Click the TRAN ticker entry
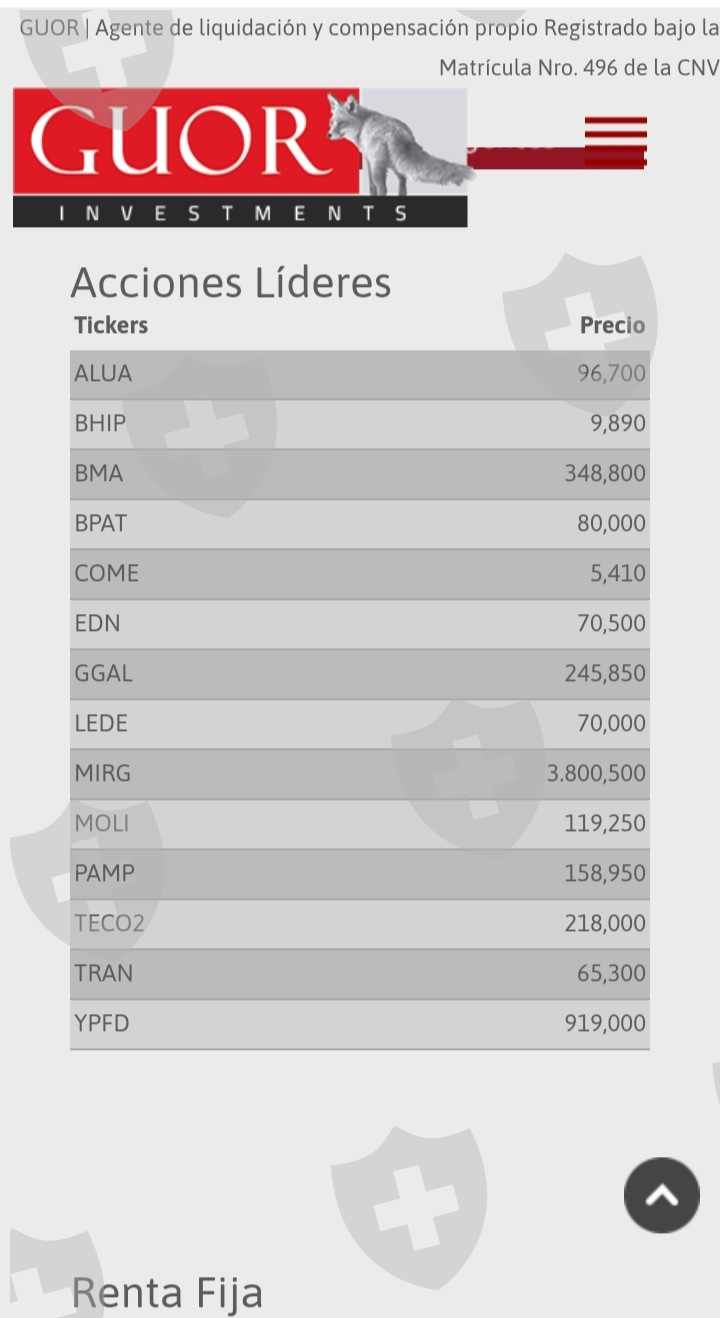The width and height of the screenshot is (720, 1318). coord(104,974)
